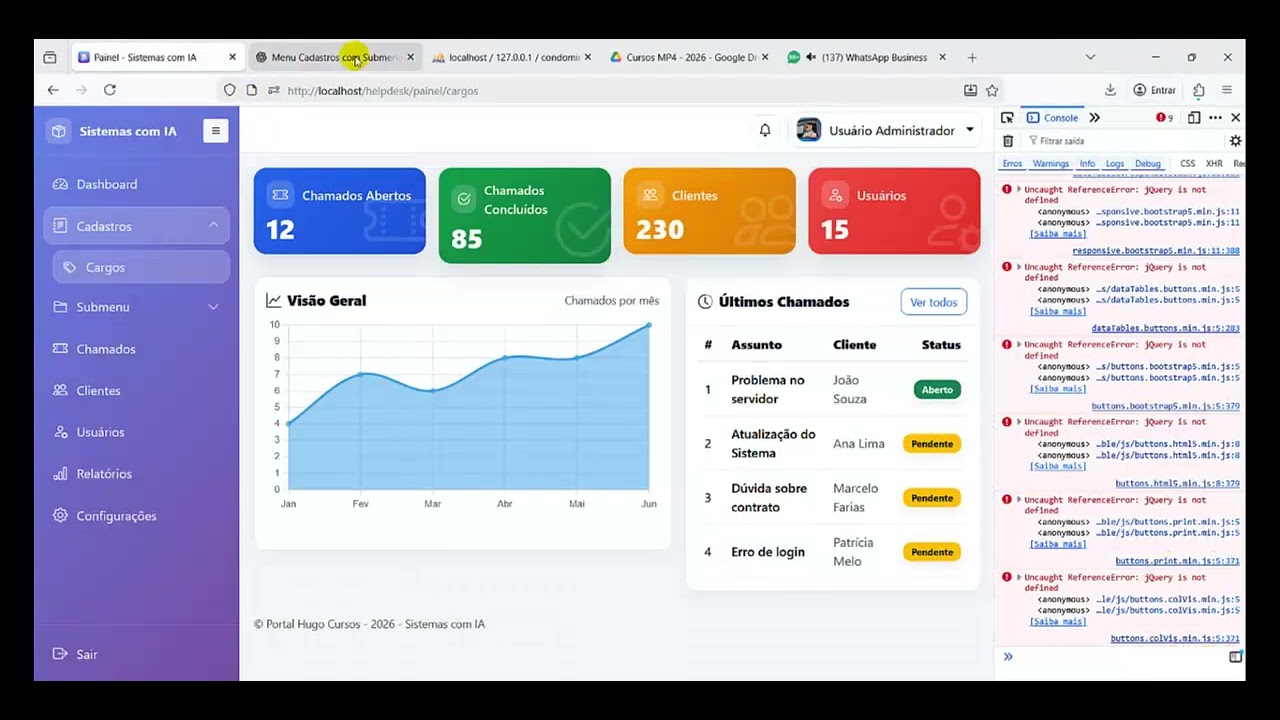Show more DevTools tabs with double chevron
1280x720 pixels.
(1095, 118)
